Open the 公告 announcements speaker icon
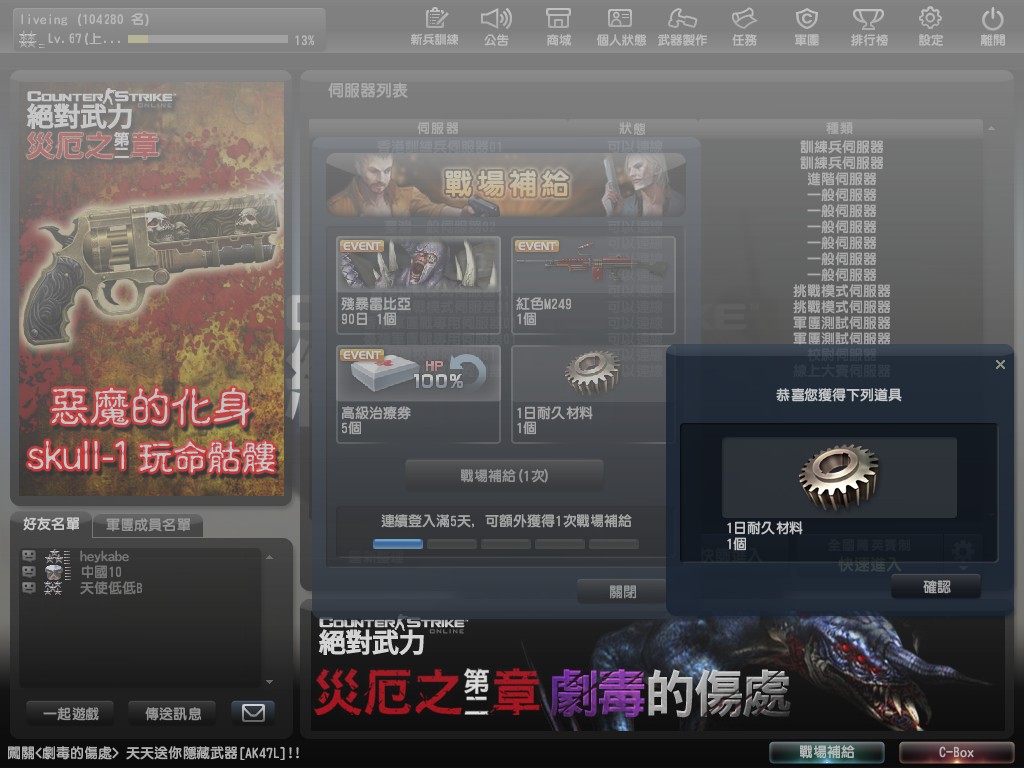 pos(496,27)
